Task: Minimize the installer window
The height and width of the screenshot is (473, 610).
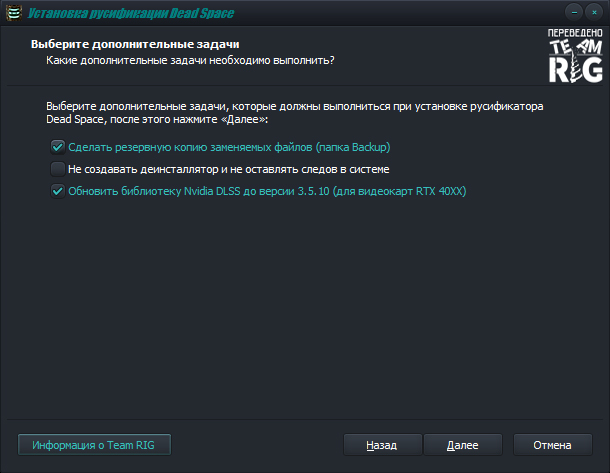Action: tap(573, 11)
